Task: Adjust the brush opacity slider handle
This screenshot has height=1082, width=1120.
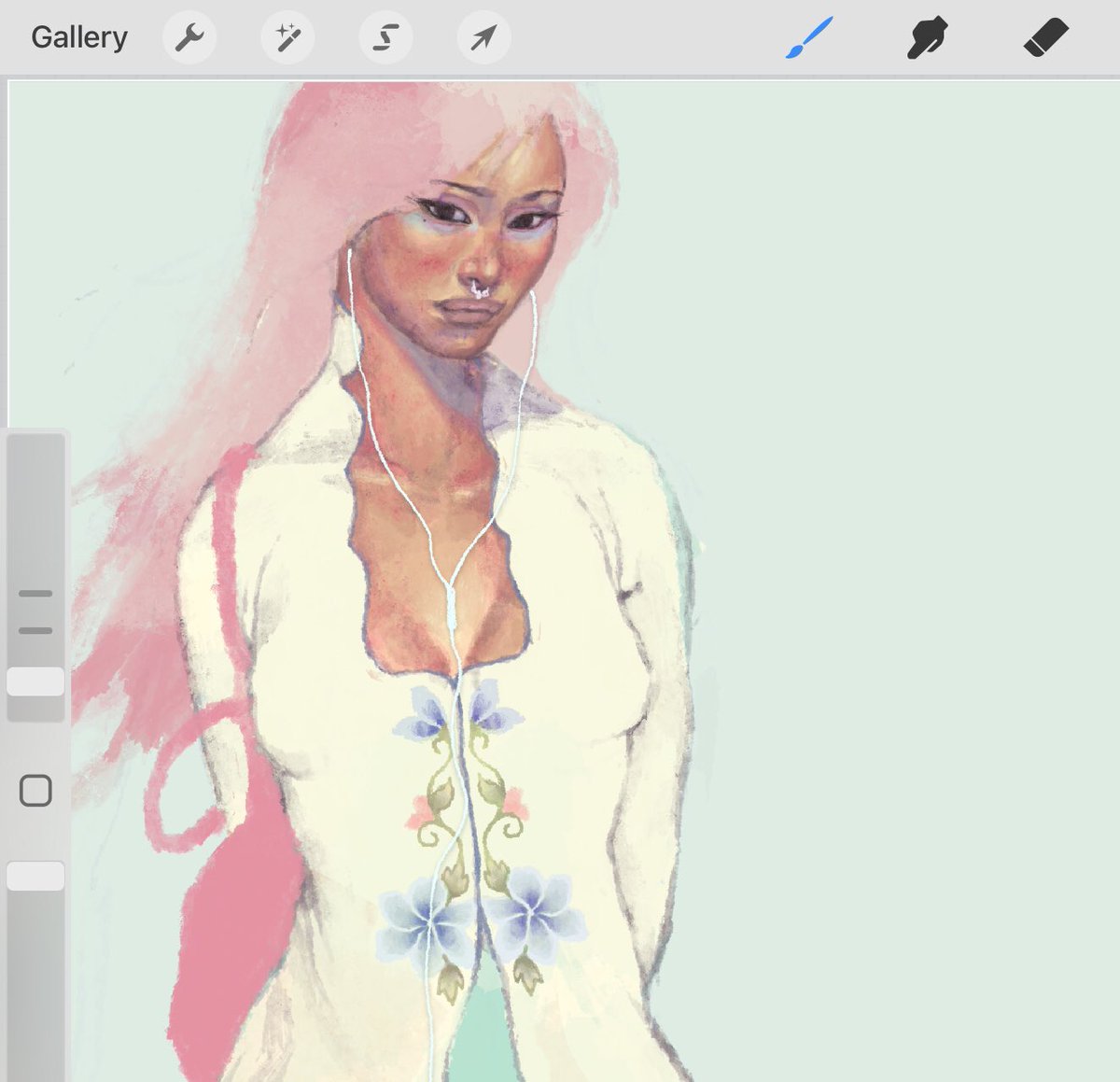Action: 35,876
